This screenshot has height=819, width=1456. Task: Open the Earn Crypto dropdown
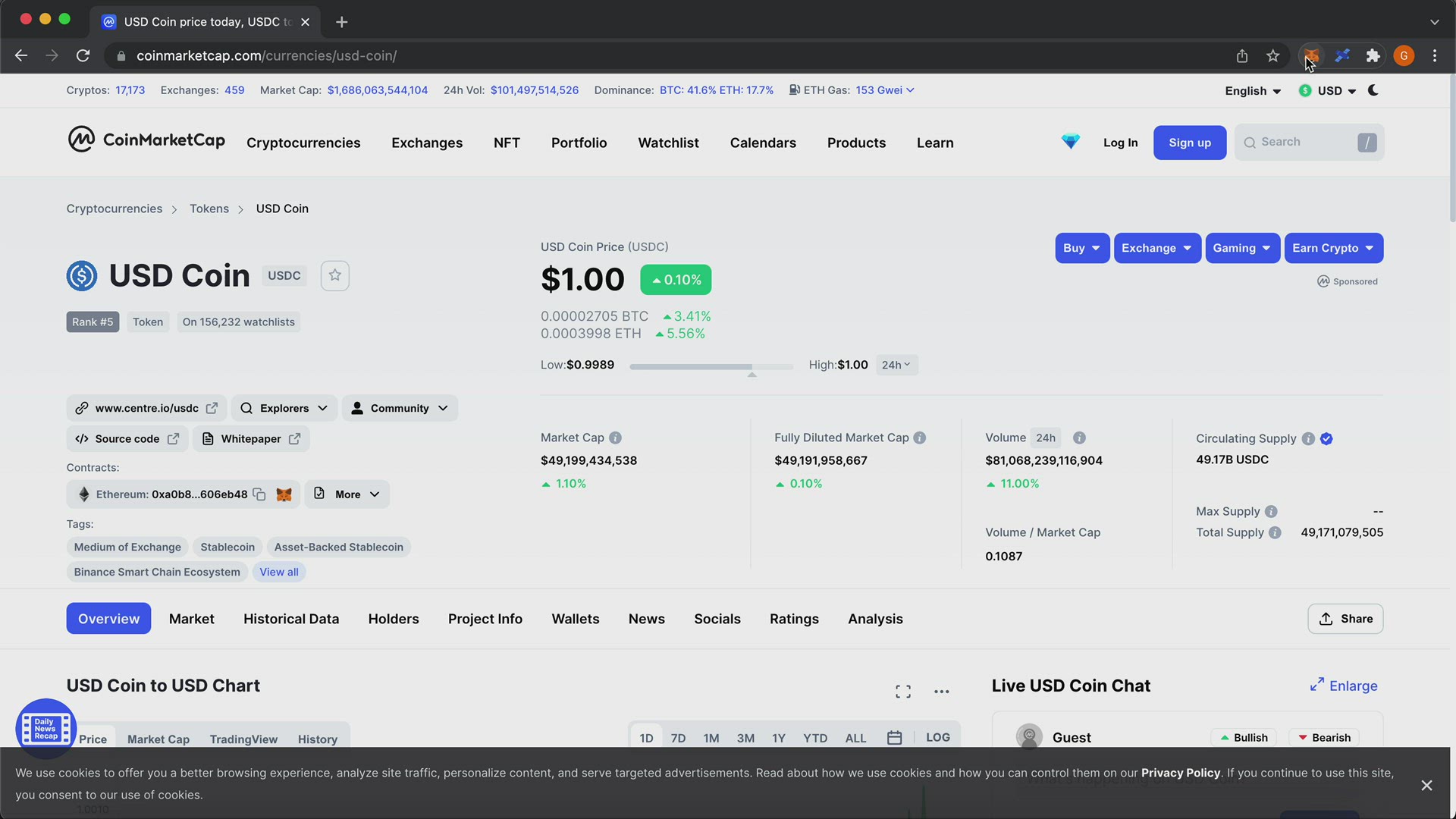point(1333,248)
